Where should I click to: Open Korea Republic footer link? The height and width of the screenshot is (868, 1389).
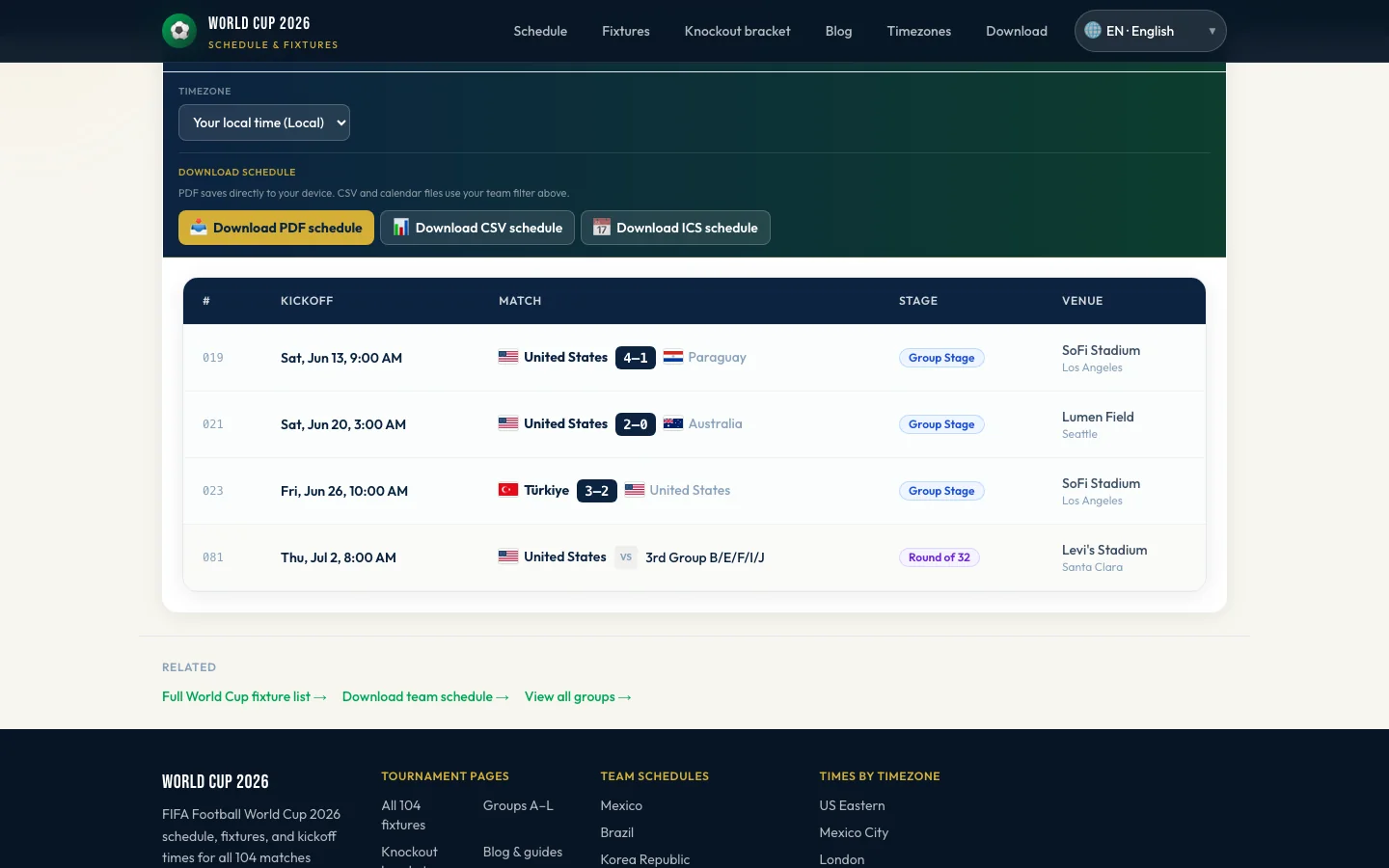point(645,859)
